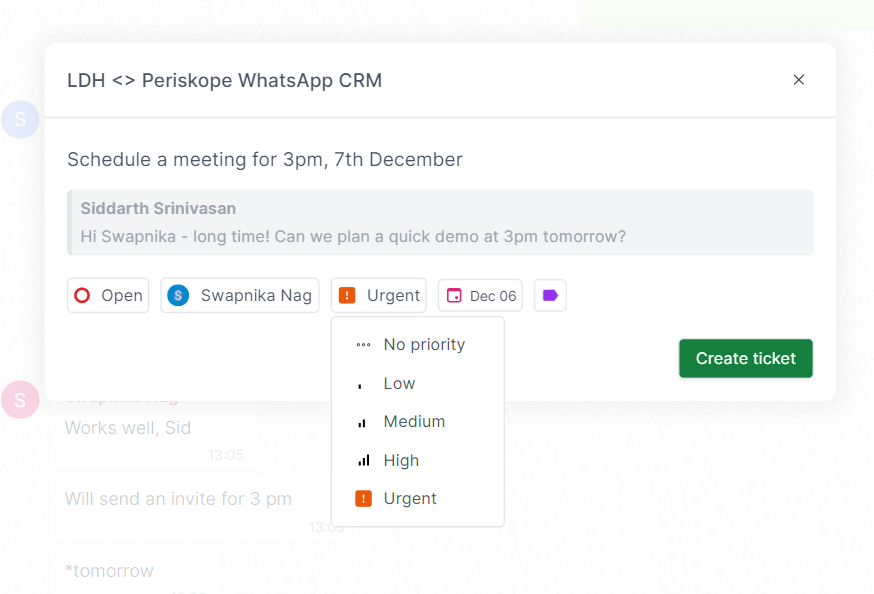This screenshot has height=594, width=874.
Task: Pick High priority from the menu
Action: [x=417, y=460]
